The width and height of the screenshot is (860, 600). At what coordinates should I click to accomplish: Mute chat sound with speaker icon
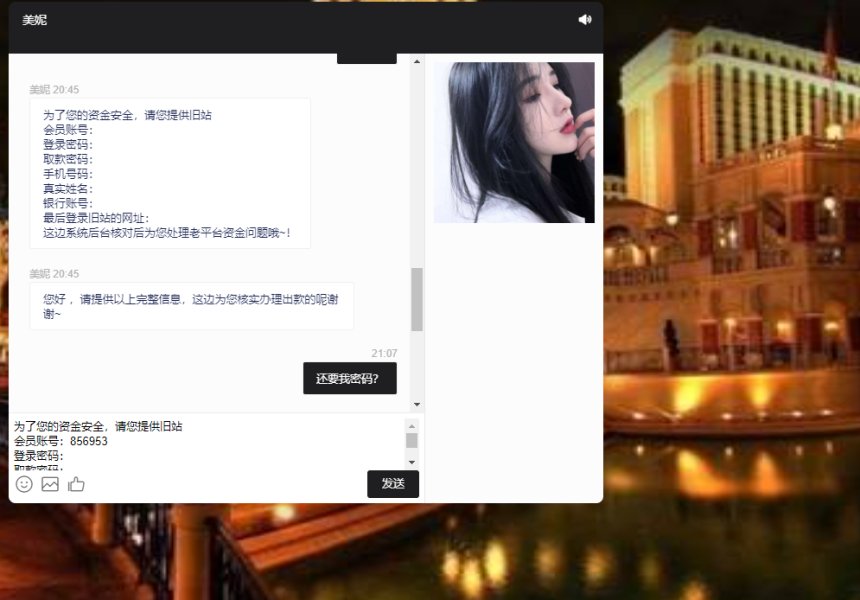[x=585, y=20]
